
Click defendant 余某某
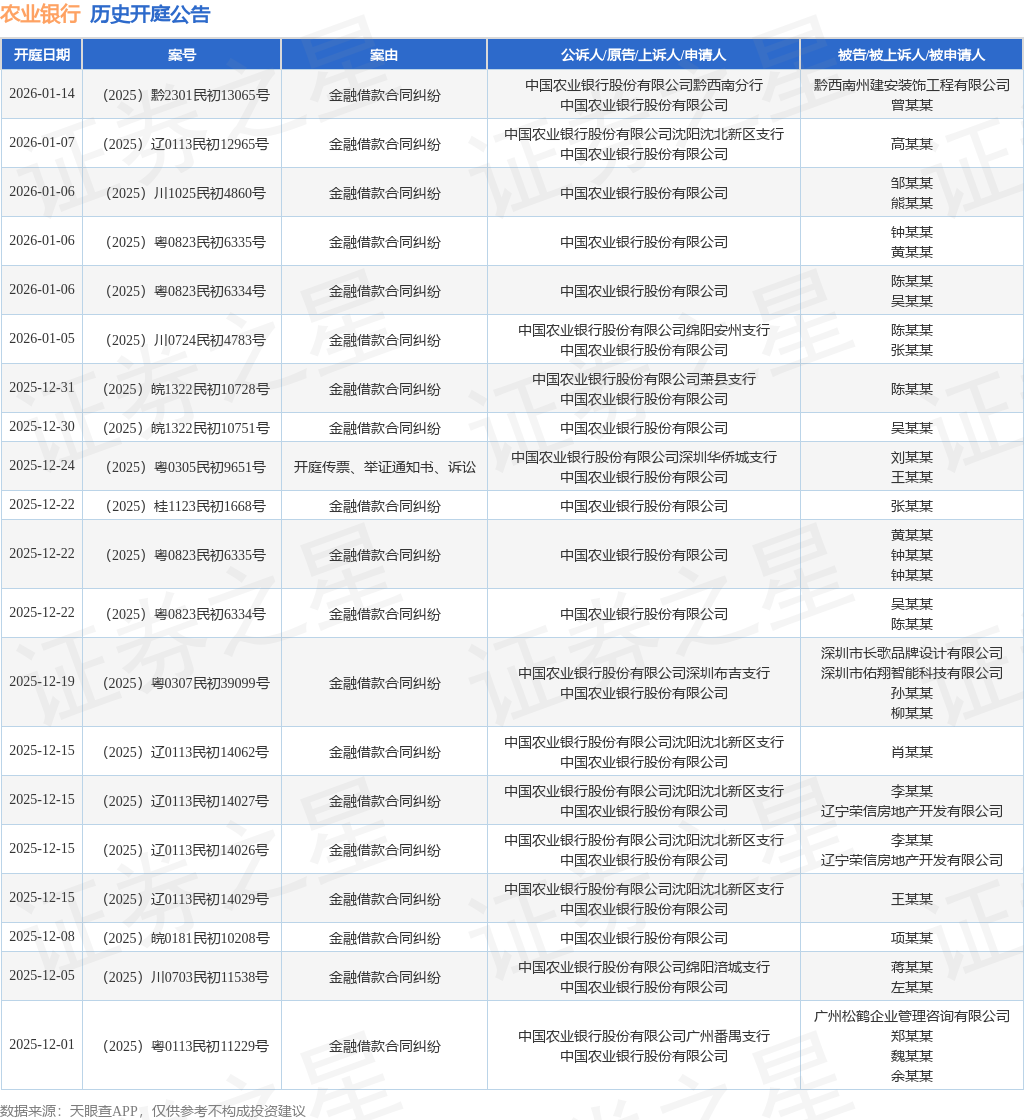point(912,1076)
